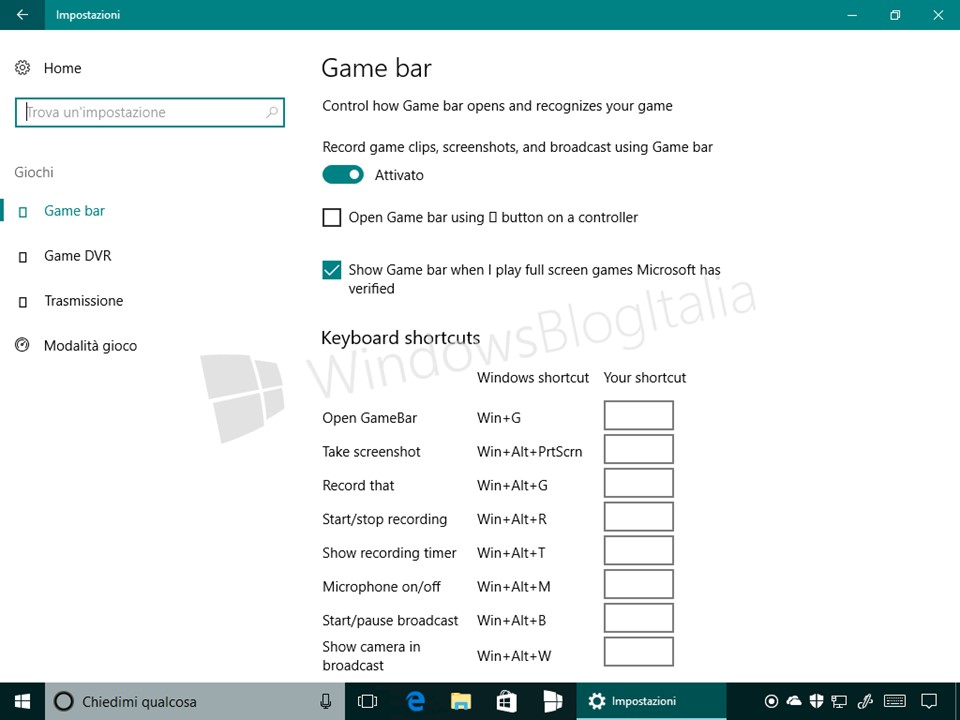Click the search magnifier in the settings search box
The width and height of the screenshot is (960, 720).
[272, 112]
